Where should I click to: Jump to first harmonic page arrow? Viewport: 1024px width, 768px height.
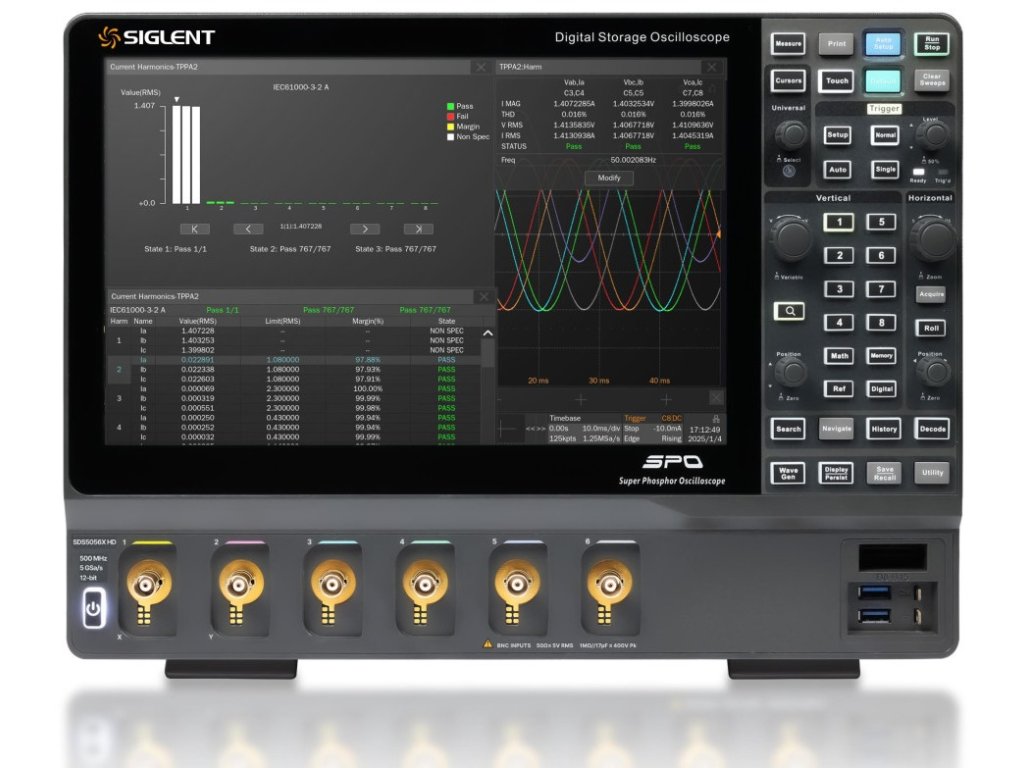[x=193, y=229]
